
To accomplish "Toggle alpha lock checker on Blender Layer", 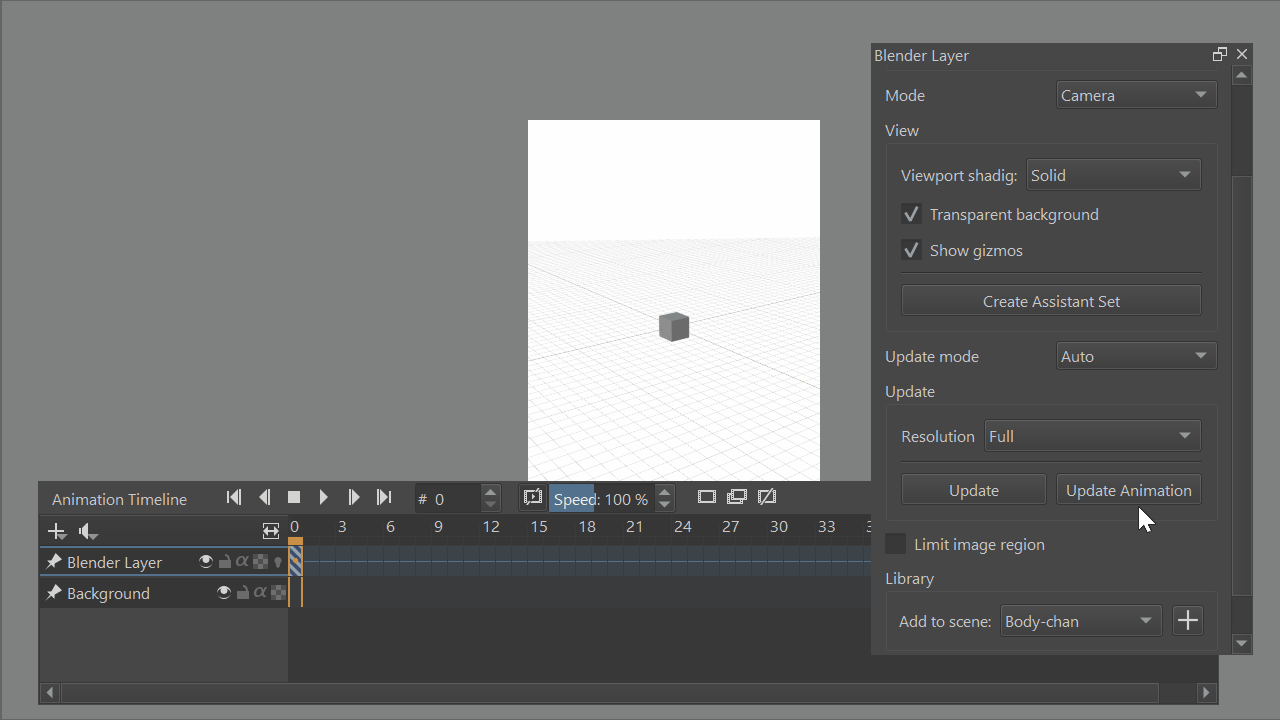I will [x=260, y=562].
